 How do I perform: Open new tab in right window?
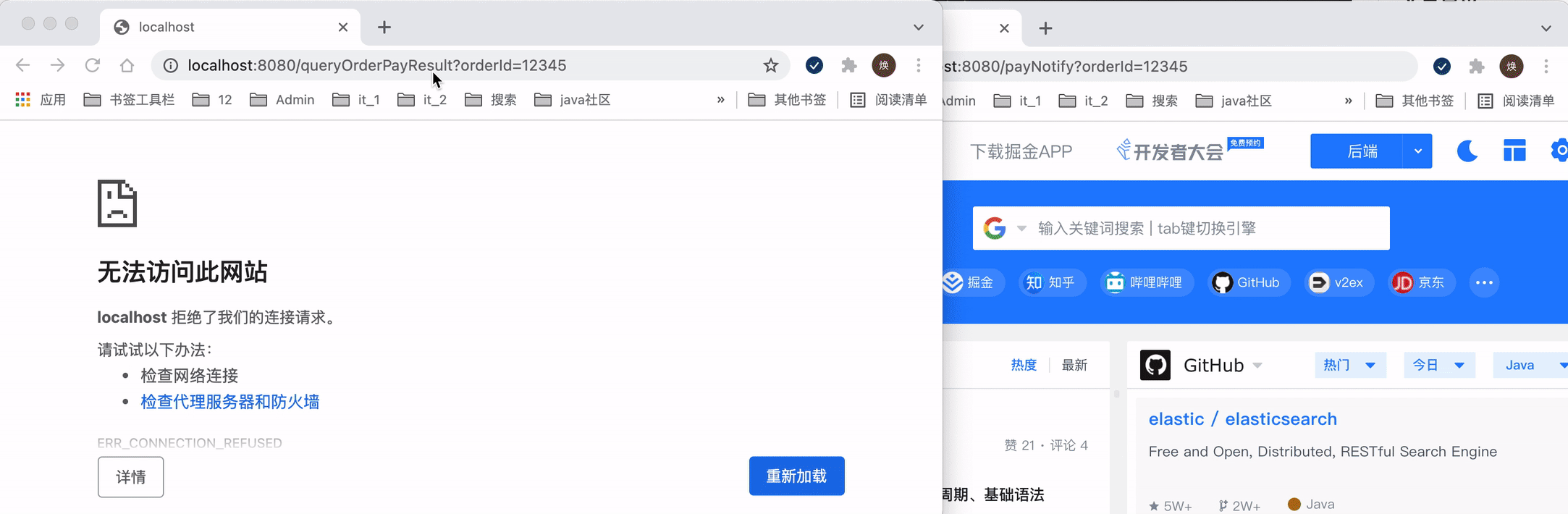[1045, 28]
